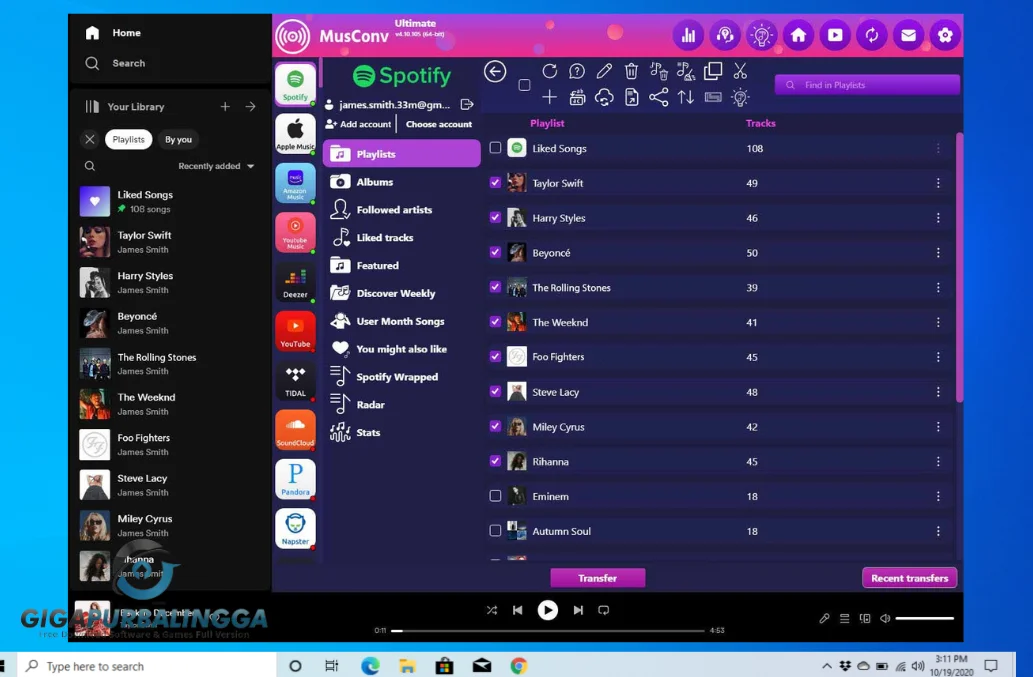The image size is (1033, 677).
Task: Select the Youtube Music service icon
Action: pos(295,232)
